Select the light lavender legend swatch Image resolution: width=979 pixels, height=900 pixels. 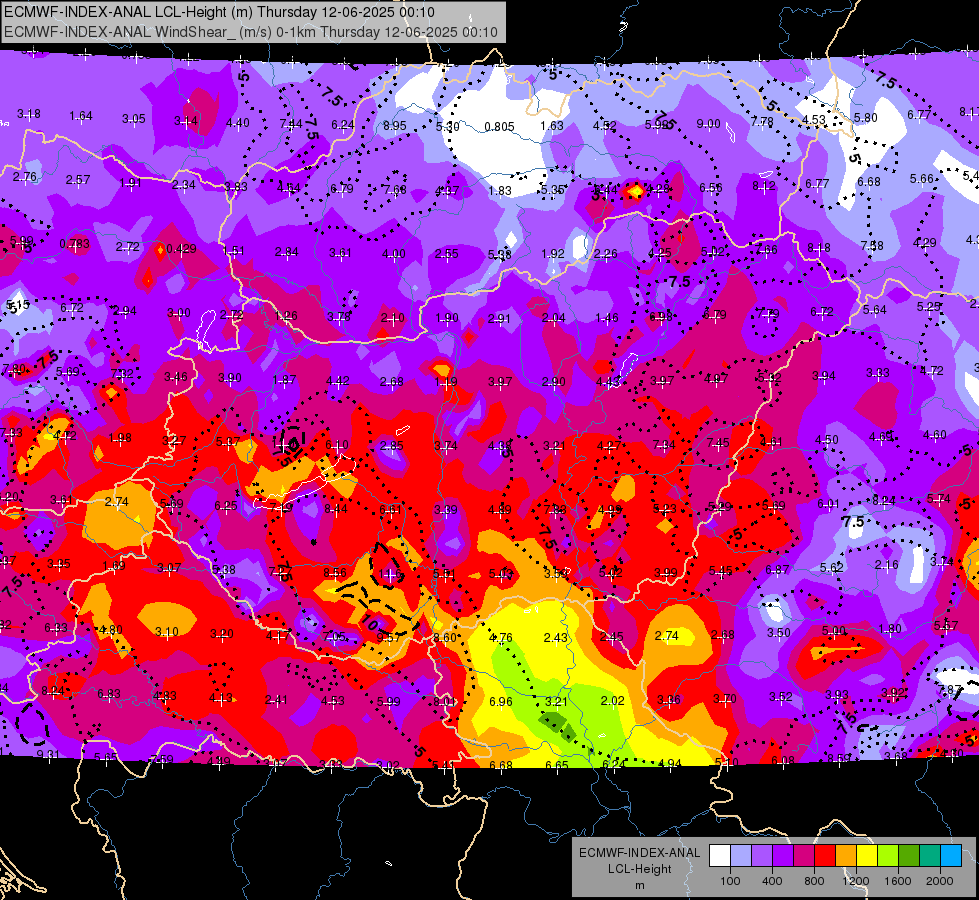pyautogui.click(x=740, y=856)
